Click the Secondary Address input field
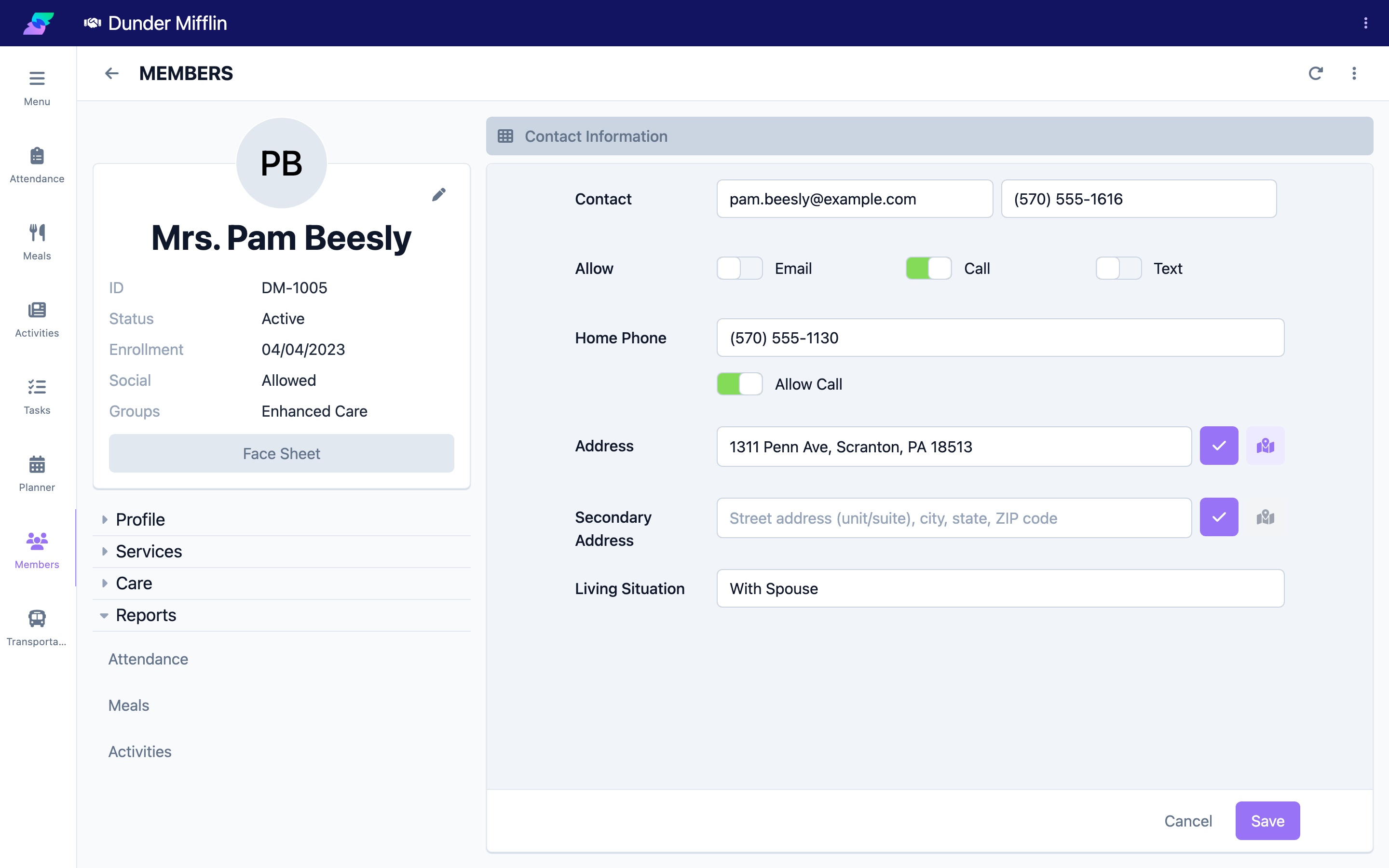This screenshot has height=868, width=1389. [x=954, y=518]
